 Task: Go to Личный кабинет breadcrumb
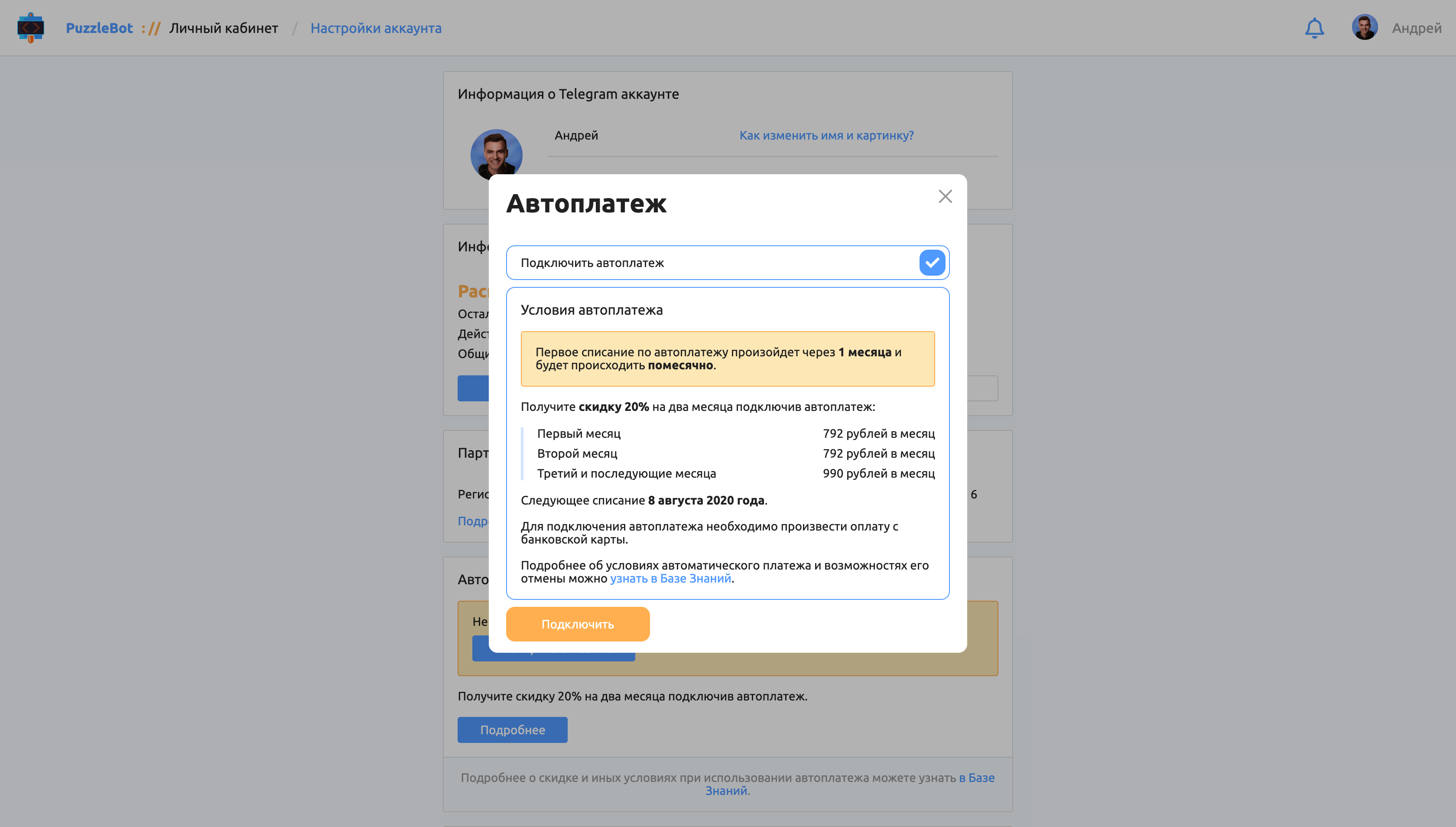click(224, 28)
